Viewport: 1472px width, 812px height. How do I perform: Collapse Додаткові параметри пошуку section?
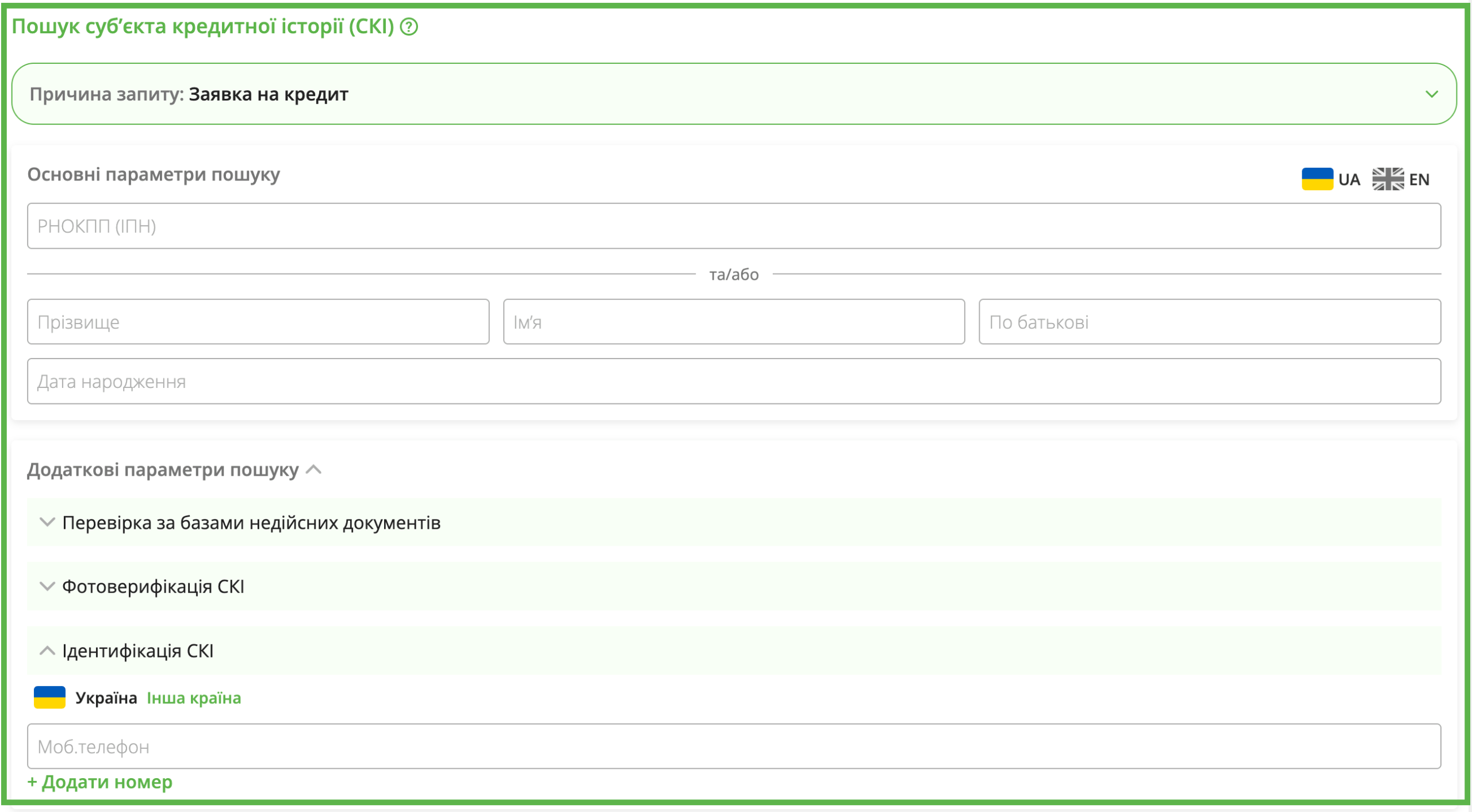click(313, 470)
